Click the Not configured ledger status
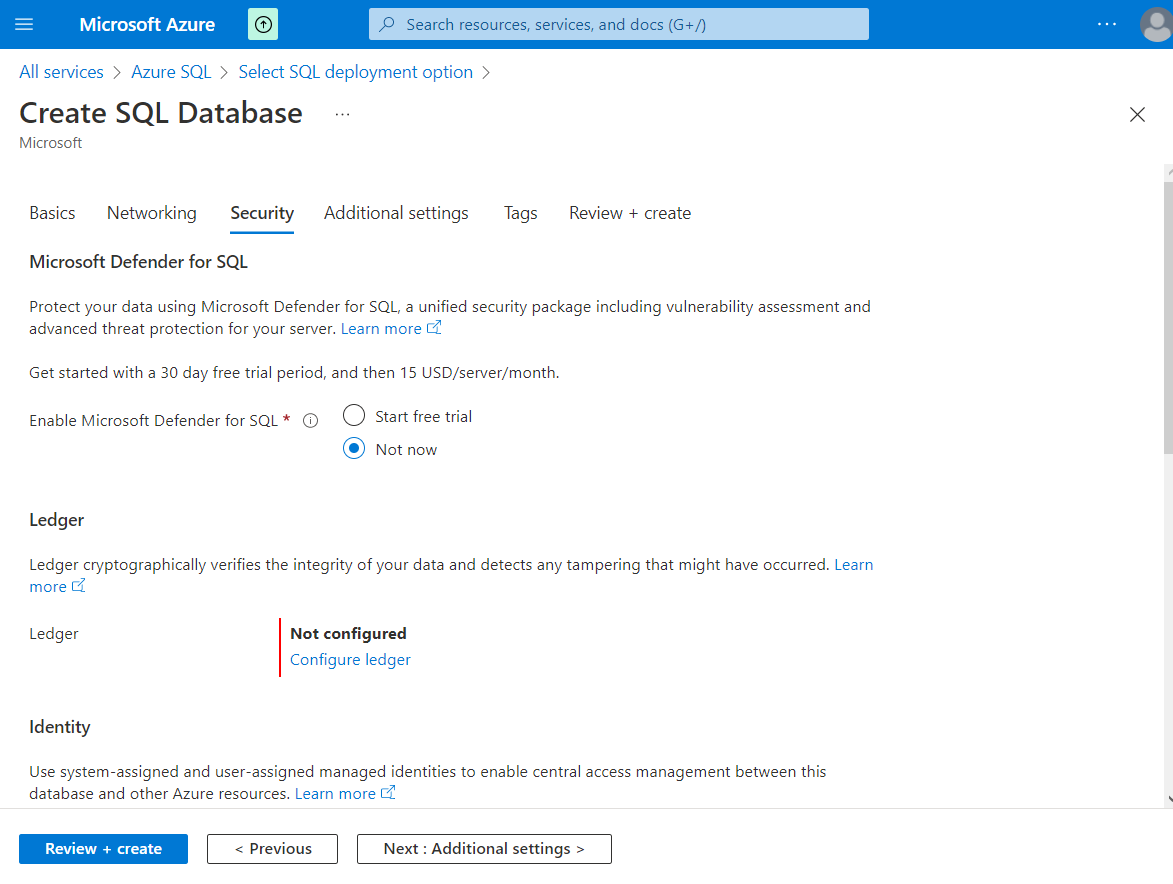This screenshot has width=1173, height=884. pyautogui.click(x=349, y=633)
